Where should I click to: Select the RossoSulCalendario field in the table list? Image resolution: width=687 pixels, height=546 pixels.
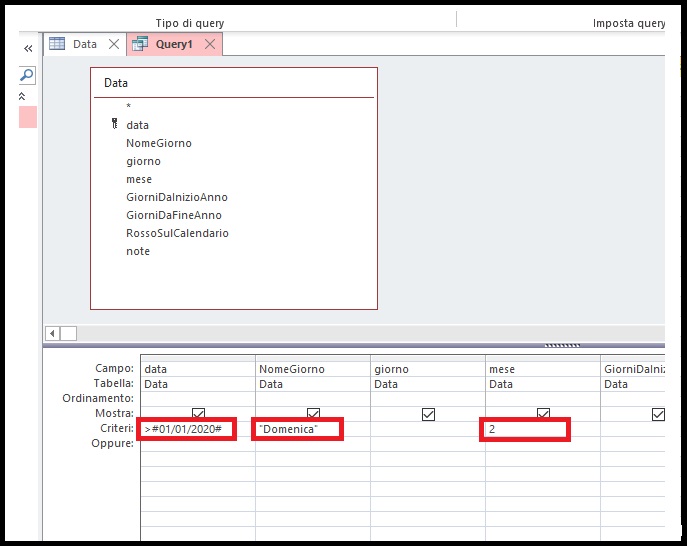tap(177, 233)
